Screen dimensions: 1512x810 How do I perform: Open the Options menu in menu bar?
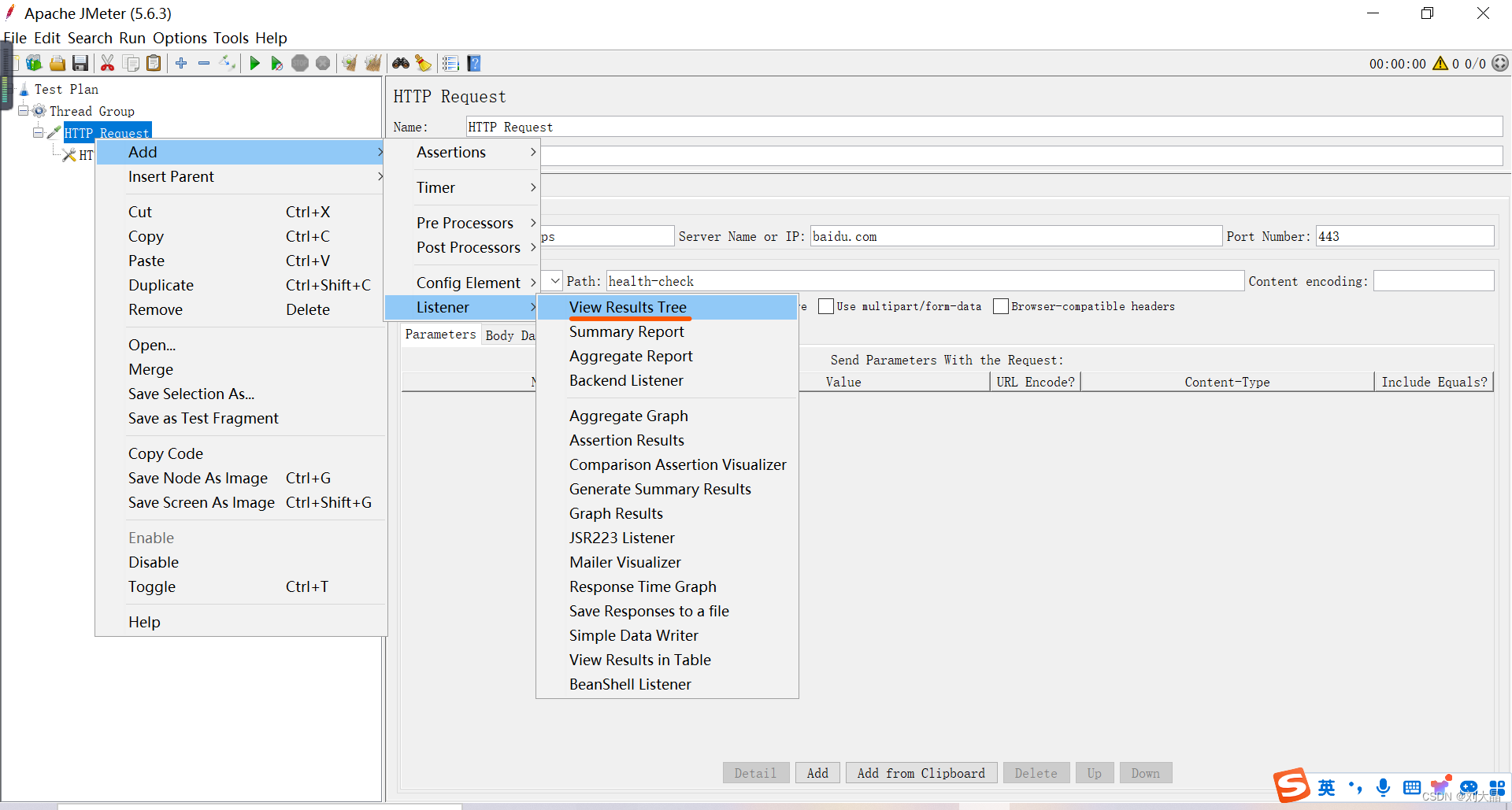(180, 38)
